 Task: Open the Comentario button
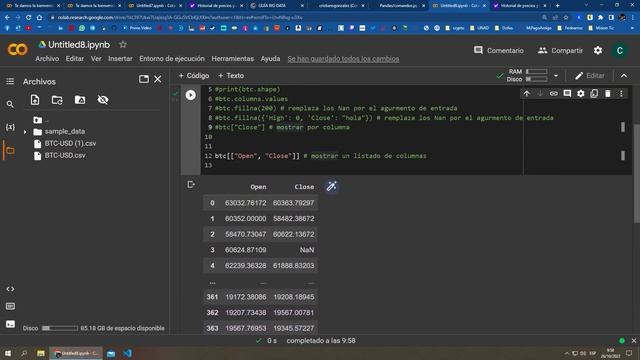499,51
